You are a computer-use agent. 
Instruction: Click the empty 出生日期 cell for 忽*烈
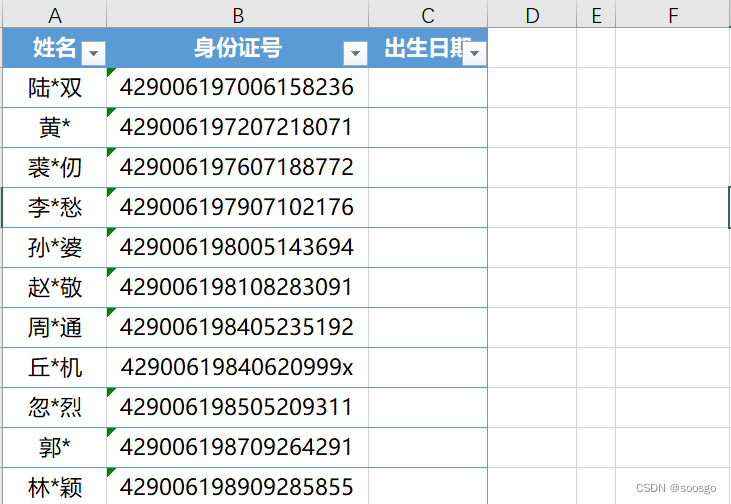[x=428, y=407]
